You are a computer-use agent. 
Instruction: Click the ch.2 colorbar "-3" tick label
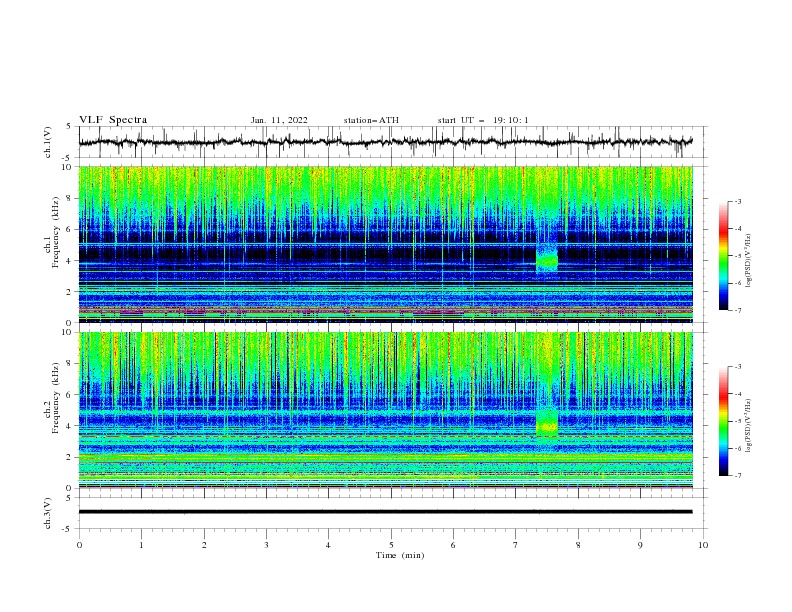pos(738,367)
